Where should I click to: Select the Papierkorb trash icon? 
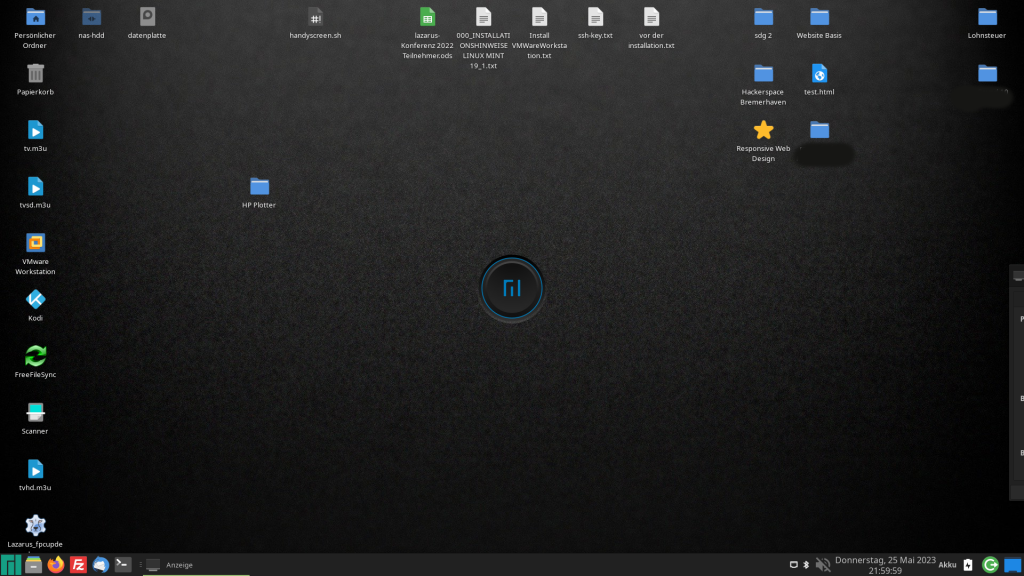point(35,73)
